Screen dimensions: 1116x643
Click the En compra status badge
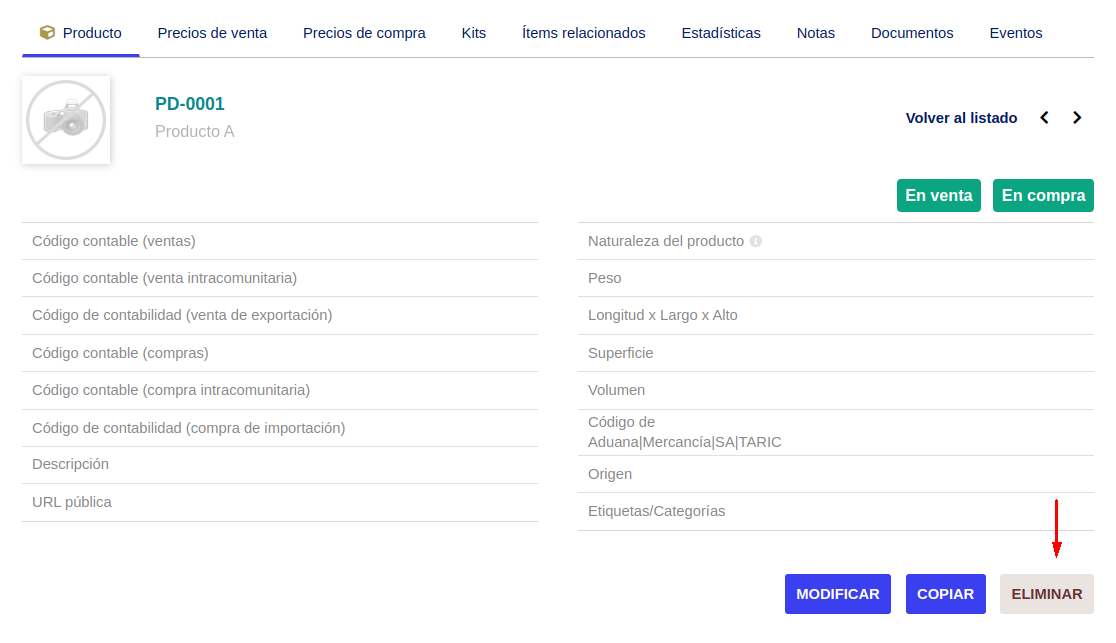pos(1043,195)
